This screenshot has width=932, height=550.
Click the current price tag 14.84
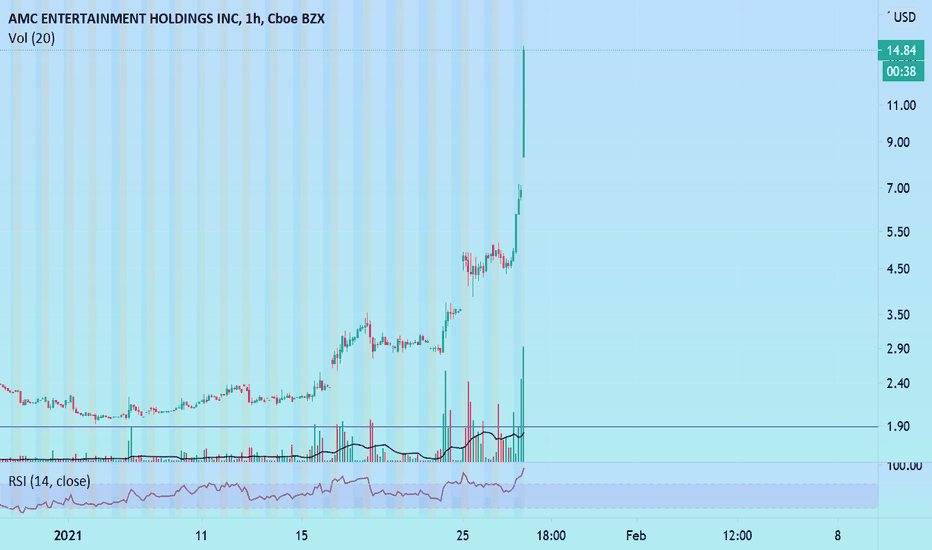coord(901,51)
